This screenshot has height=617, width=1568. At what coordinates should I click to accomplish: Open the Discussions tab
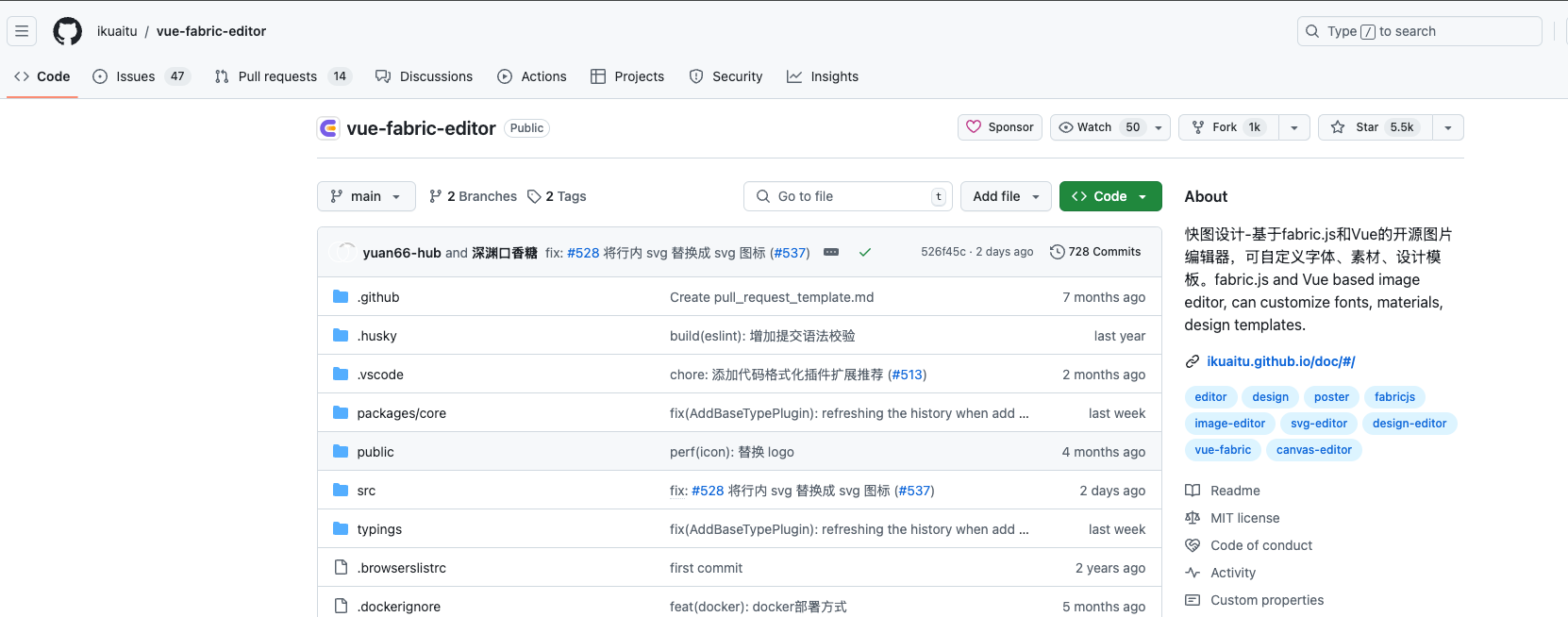click(424, 76)
